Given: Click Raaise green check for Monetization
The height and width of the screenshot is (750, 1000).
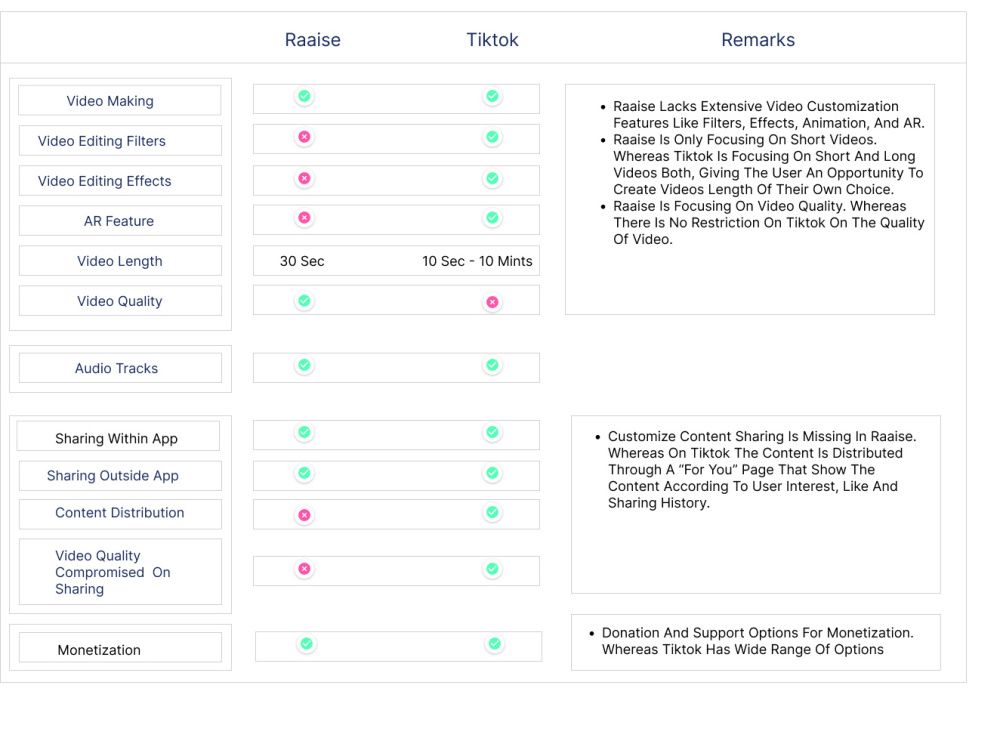Looking at the screenshot, I should click(x=307, y=643).
